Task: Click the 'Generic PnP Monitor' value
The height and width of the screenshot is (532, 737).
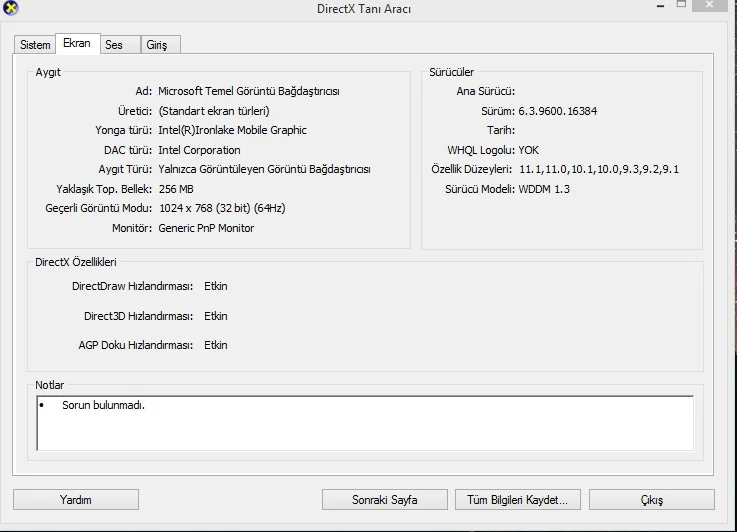Action: point(206,228)
